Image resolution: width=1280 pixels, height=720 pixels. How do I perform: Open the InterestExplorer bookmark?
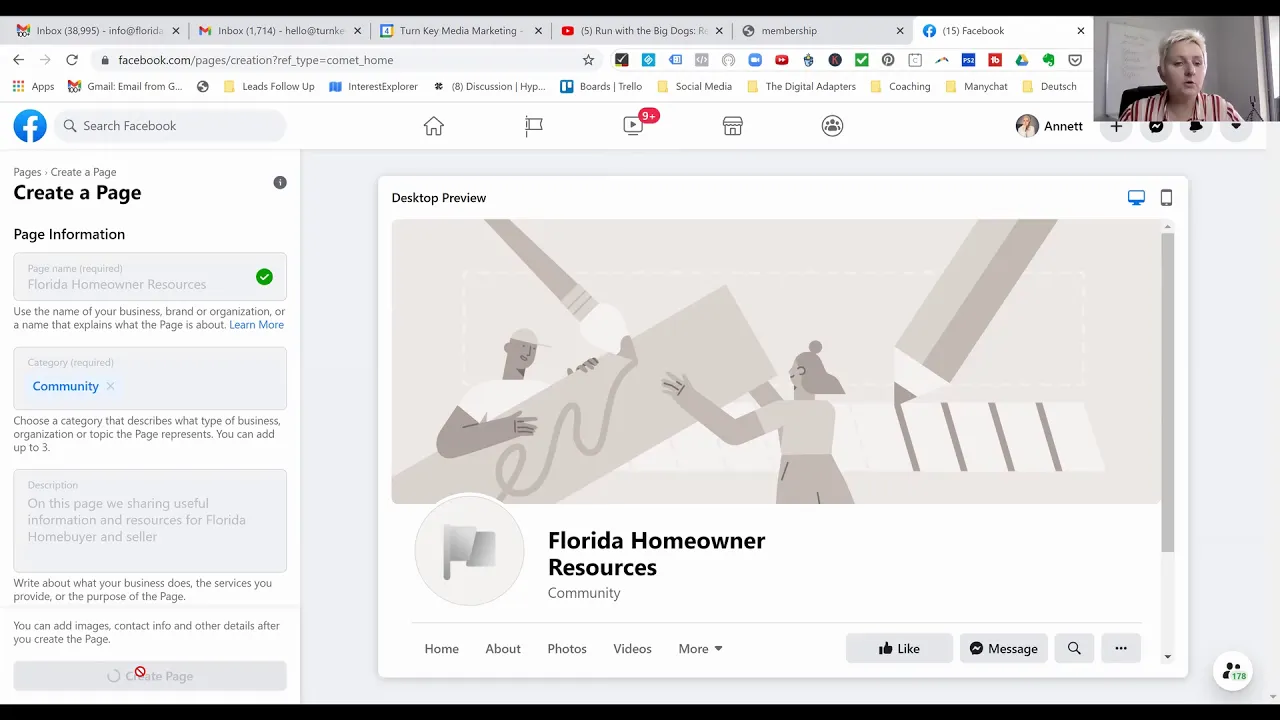point(373,87)
